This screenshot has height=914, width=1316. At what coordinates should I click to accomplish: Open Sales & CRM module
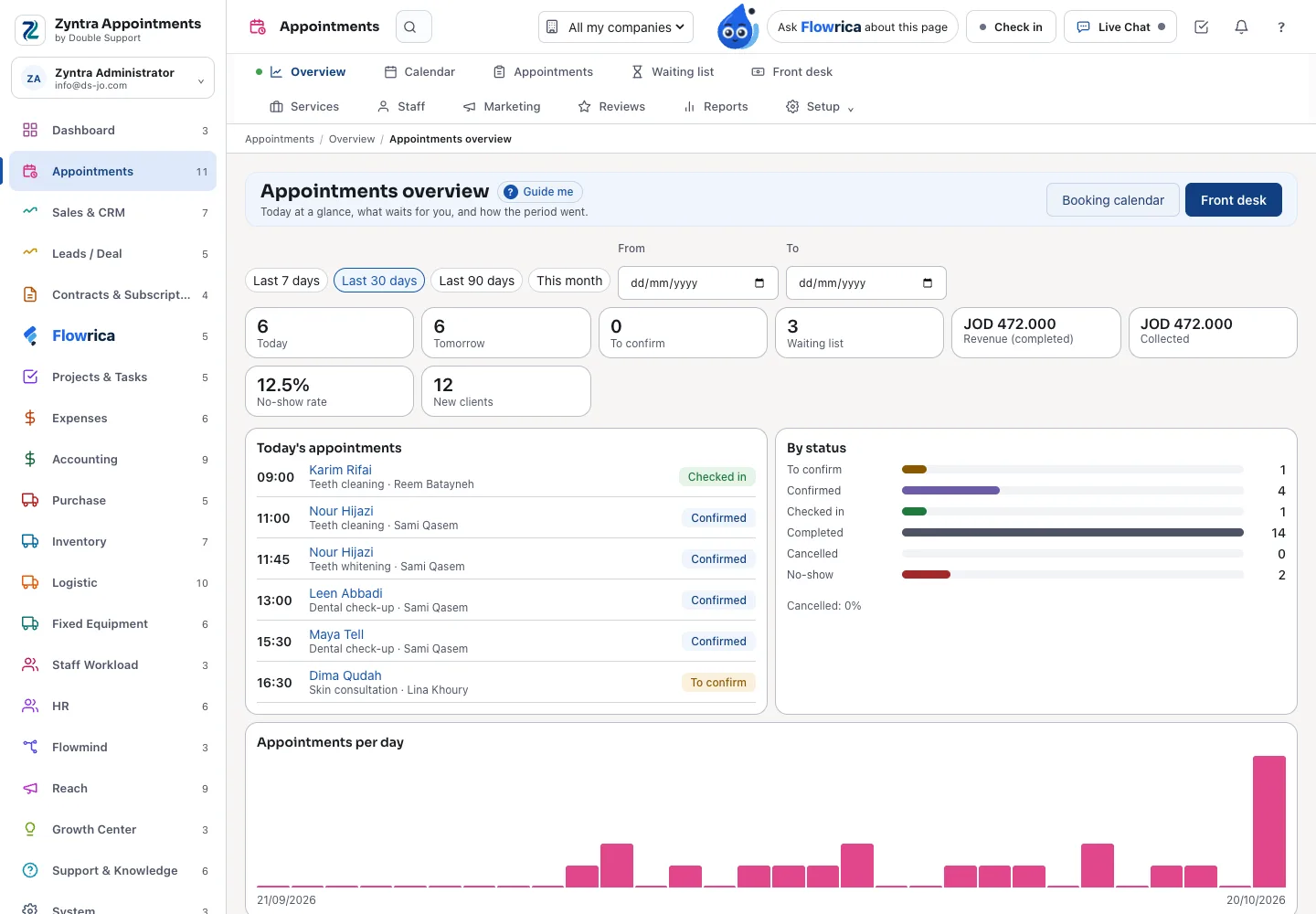[113, 213]
